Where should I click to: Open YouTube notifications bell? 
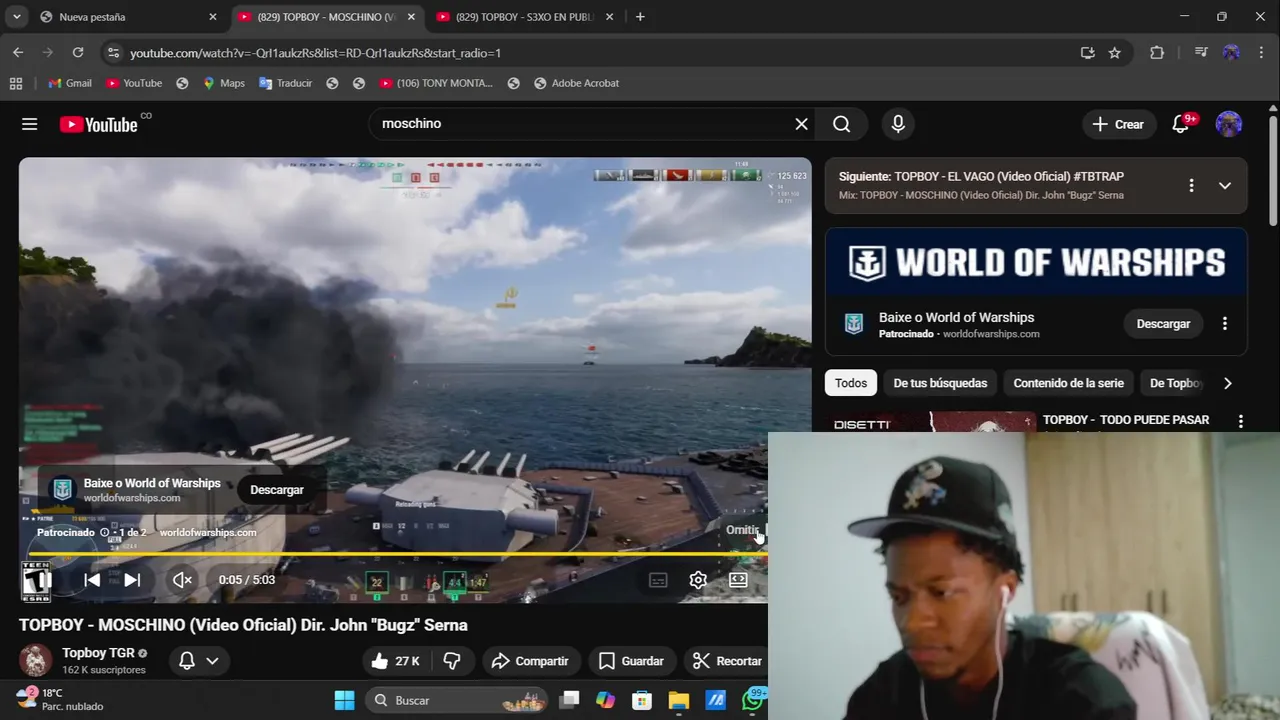[1181, 124]
